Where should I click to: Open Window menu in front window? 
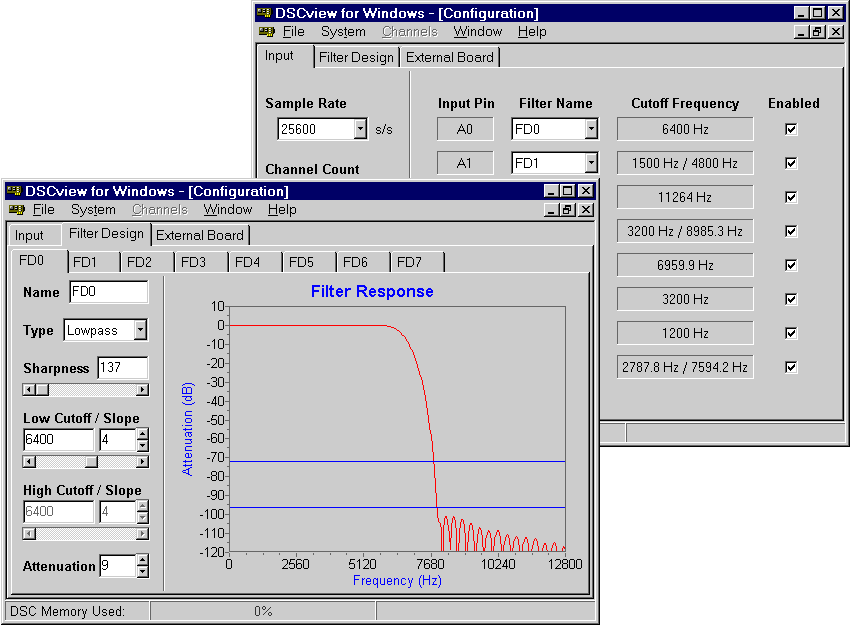coord(228,210)
